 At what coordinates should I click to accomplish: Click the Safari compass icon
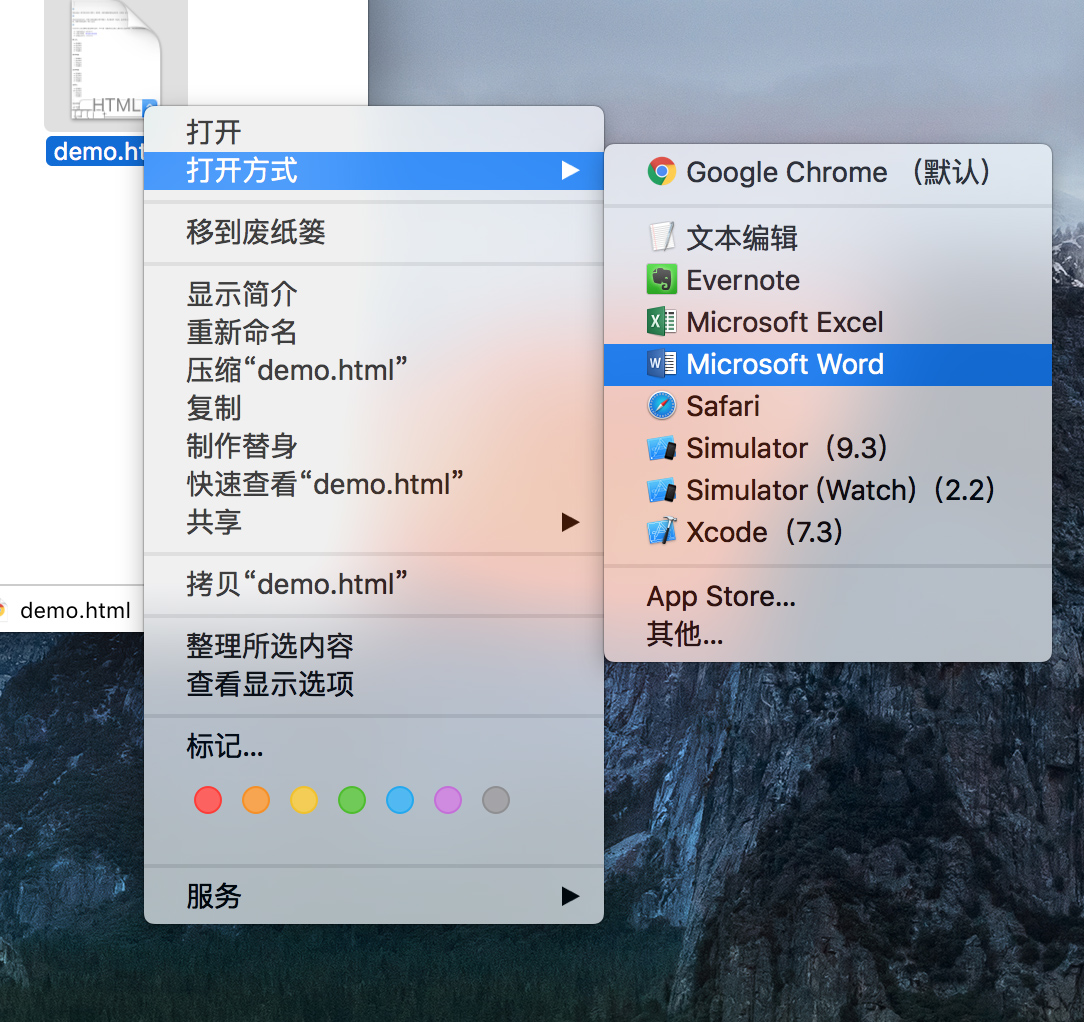[662, 406]
